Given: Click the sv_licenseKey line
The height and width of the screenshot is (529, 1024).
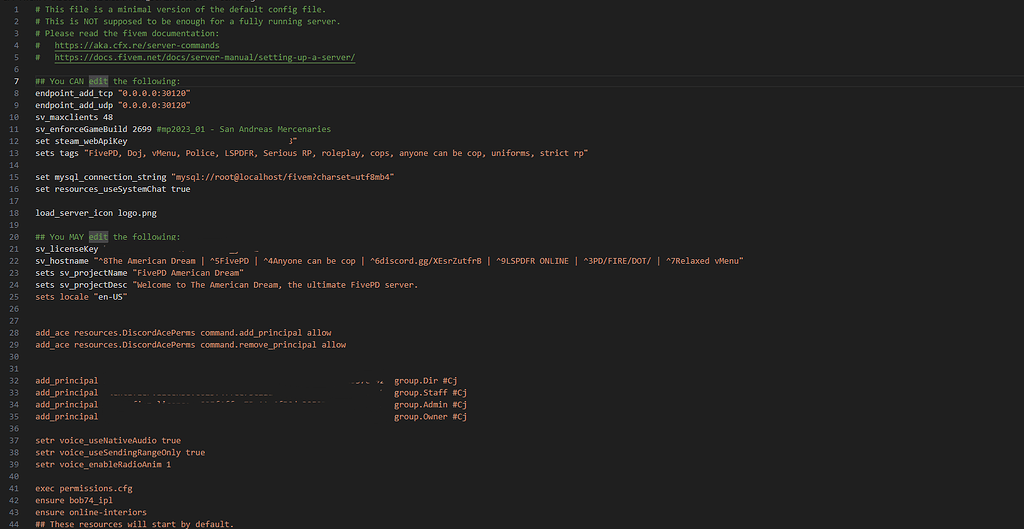Looking at the screenshot, I should pyautogui.click(x=67, y=248).
